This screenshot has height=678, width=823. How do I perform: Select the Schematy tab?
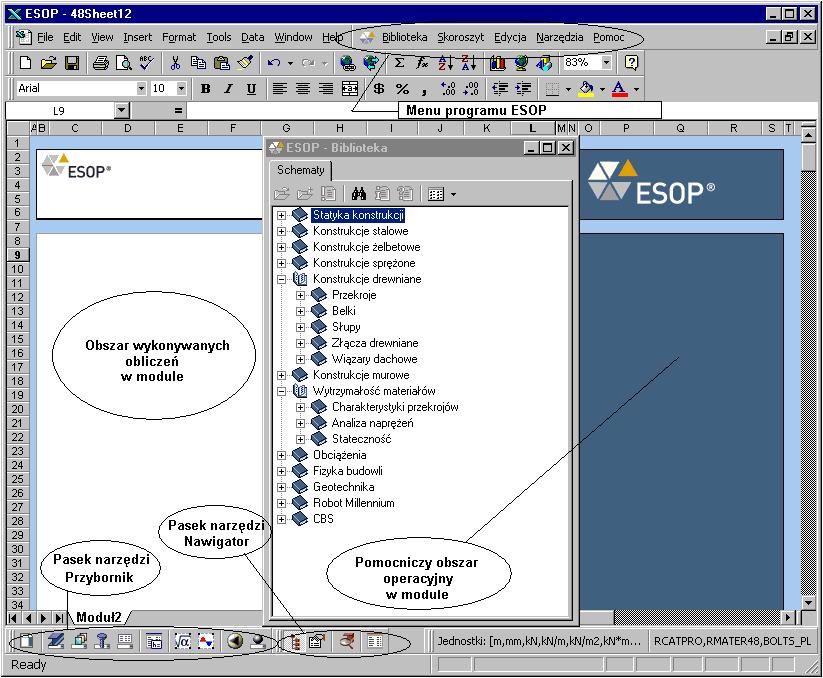pos(301,170)
